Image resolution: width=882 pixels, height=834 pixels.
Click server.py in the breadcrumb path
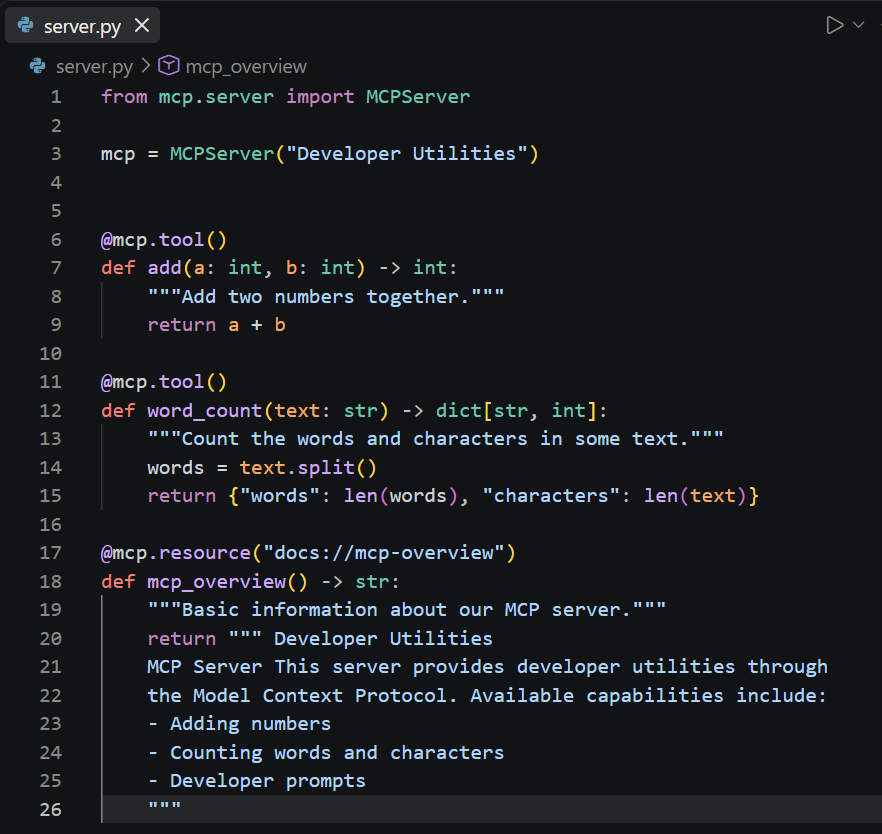click(94, 67)
